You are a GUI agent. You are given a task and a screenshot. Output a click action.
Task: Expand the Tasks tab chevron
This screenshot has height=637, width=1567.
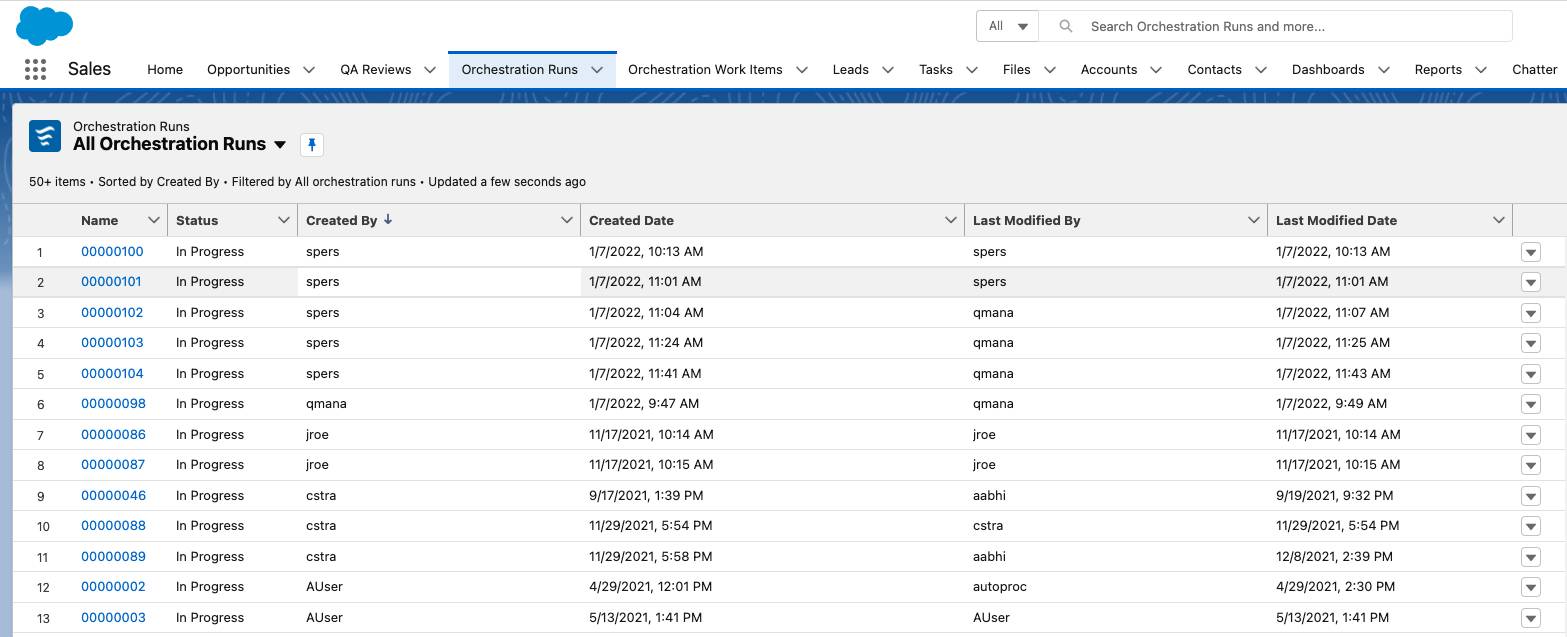[x=972, y=70]
